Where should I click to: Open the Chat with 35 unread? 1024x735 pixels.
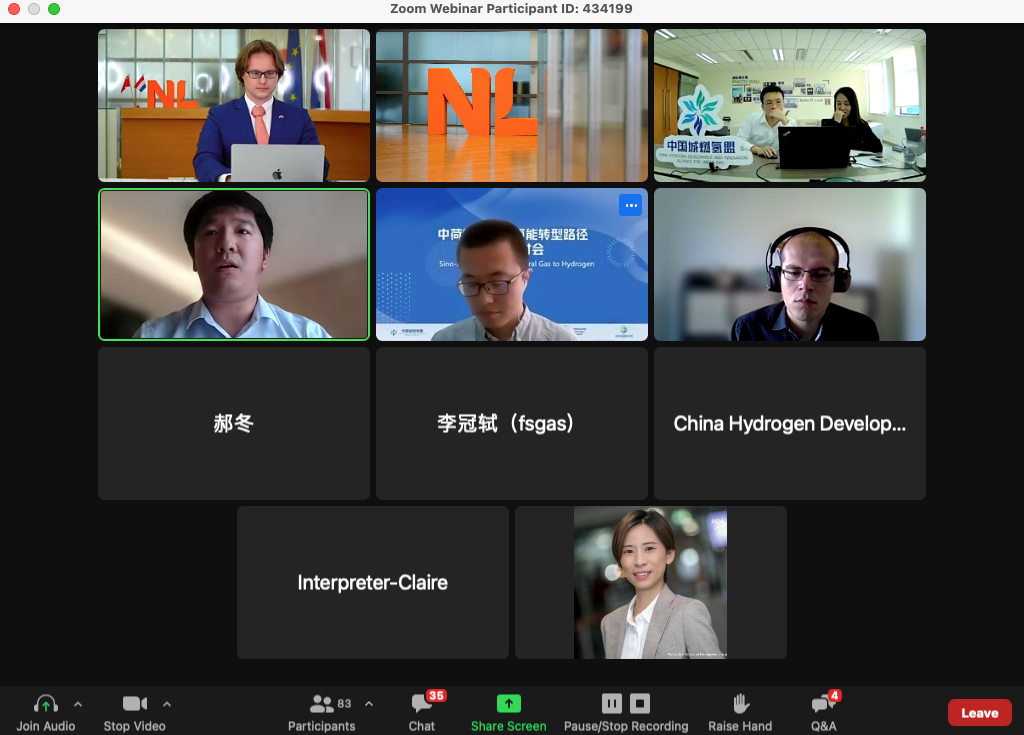422,704
